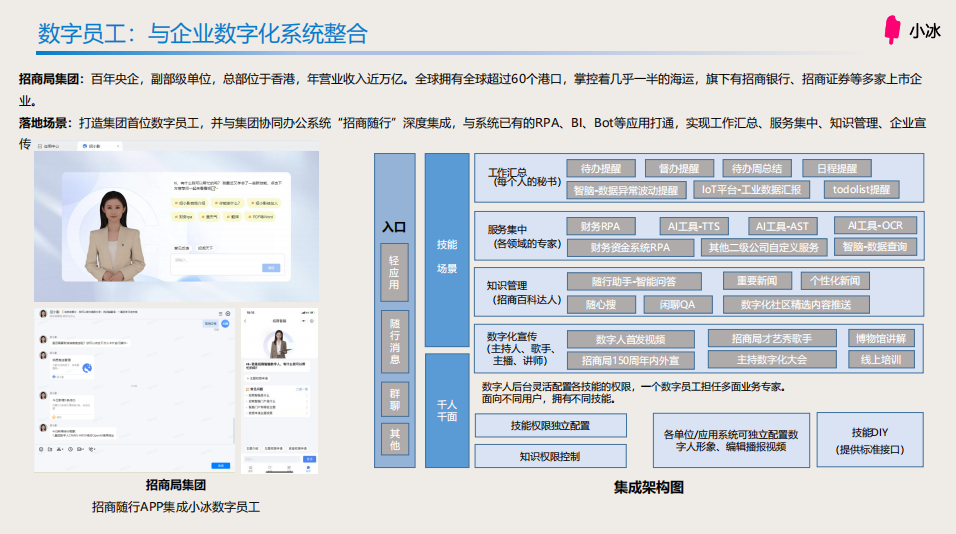Select the 督办提醒 box
The image size is (956, 534).
point(679,168)
